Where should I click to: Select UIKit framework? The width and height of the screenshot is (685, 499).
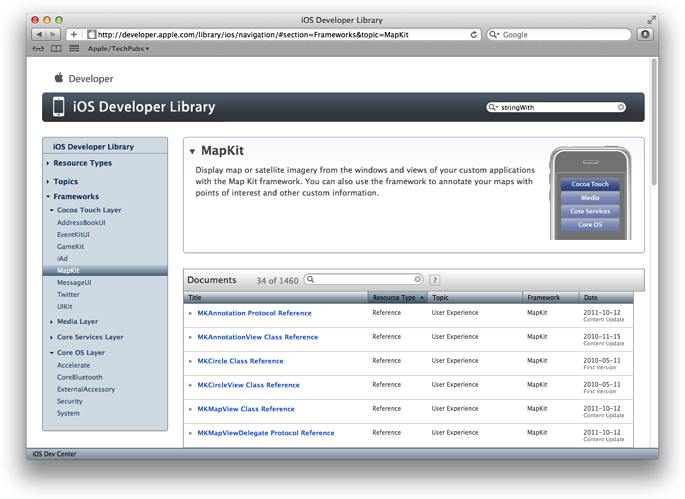point(65,307)
